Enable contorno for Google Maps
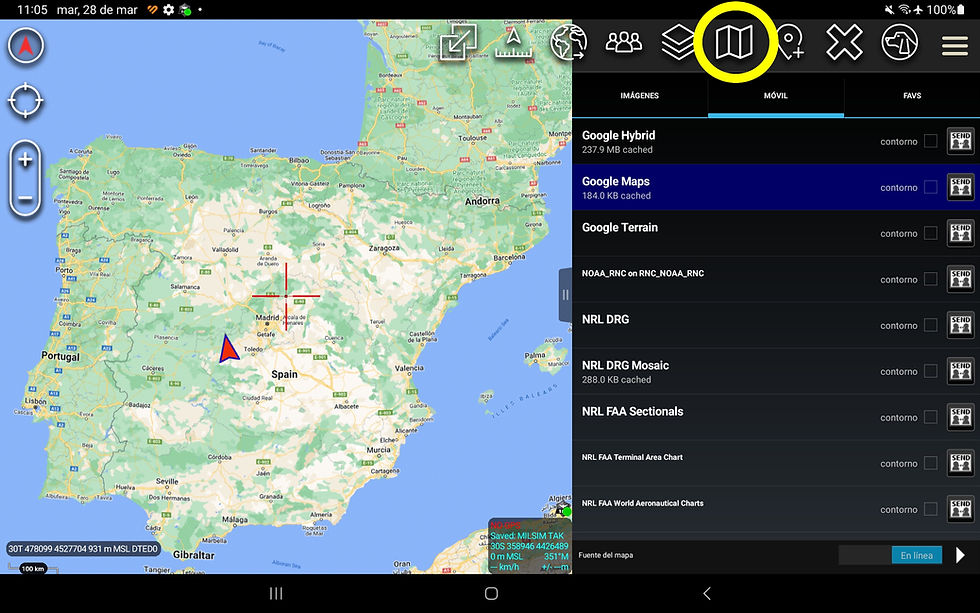 (931, 187)
